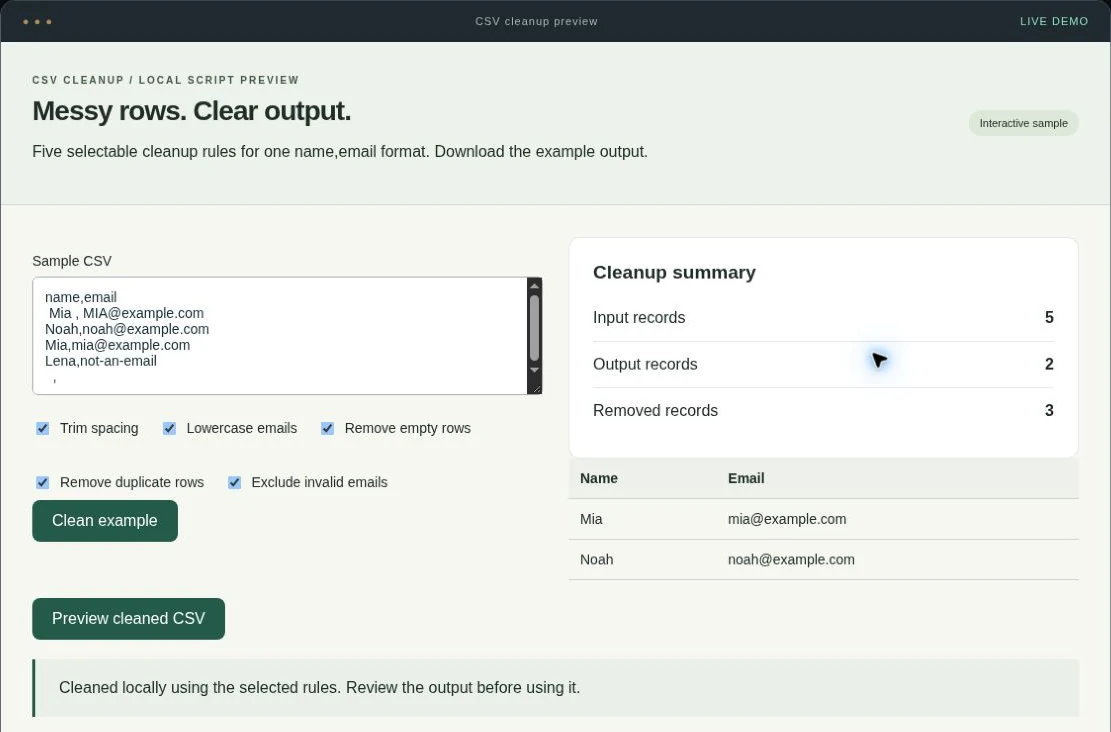Click the window control dots in the title bar

click(37, 22)
